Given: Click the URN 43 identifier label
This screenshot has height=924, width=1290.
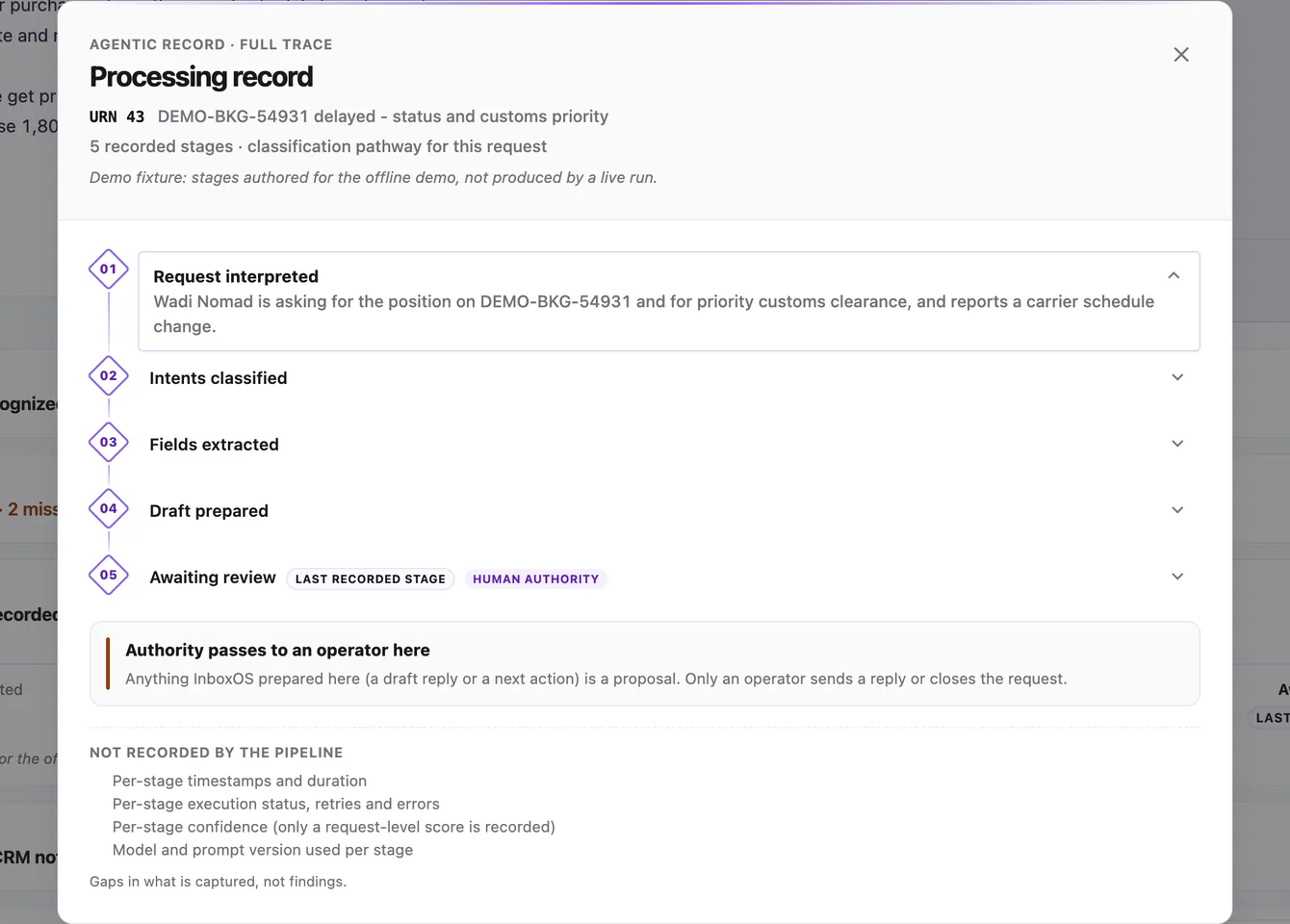Looking at the screenshot, I should click(116, 116).
